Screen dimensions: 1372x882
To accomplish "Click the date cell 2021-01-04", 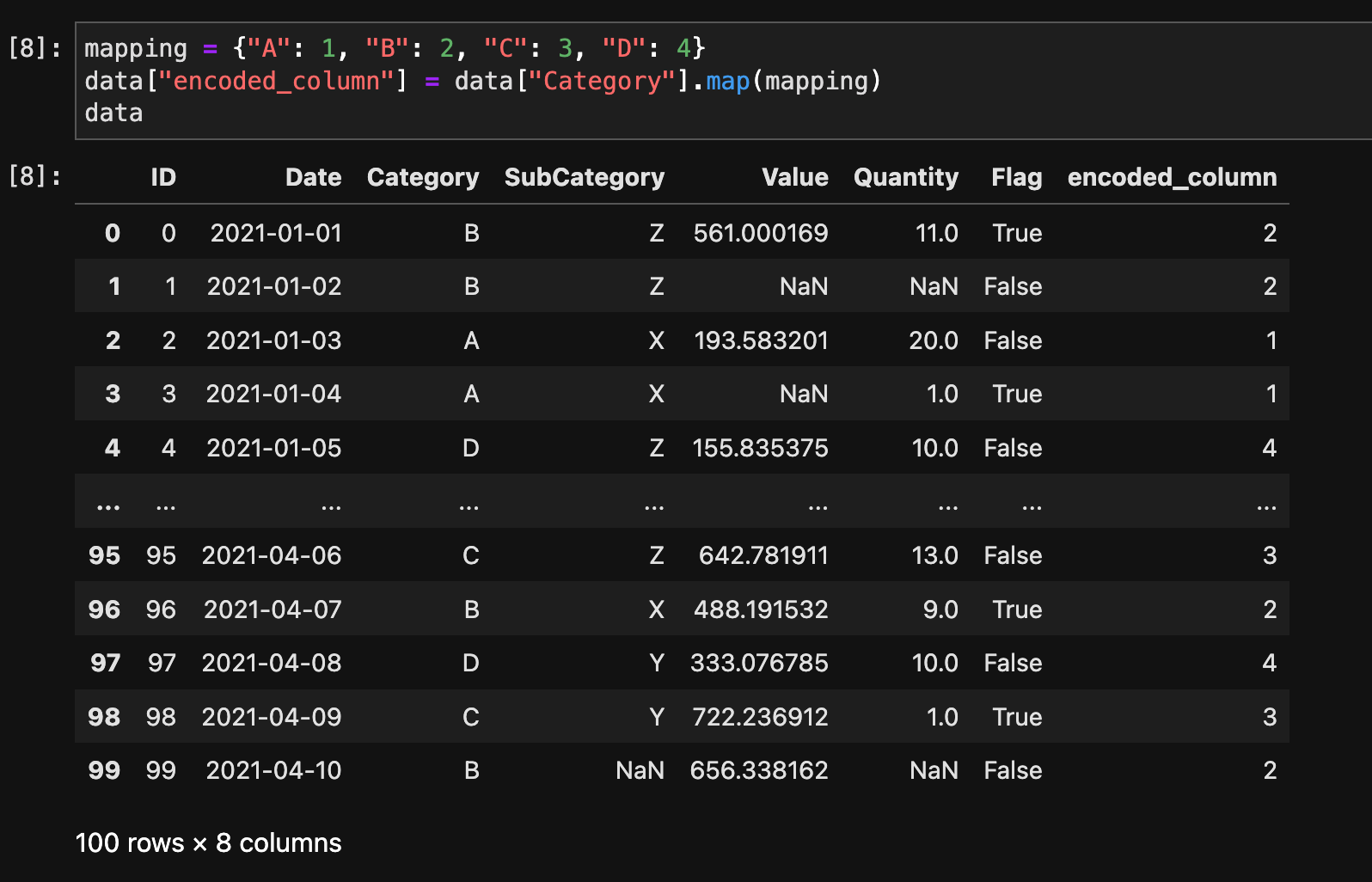I will pos(273,394).
